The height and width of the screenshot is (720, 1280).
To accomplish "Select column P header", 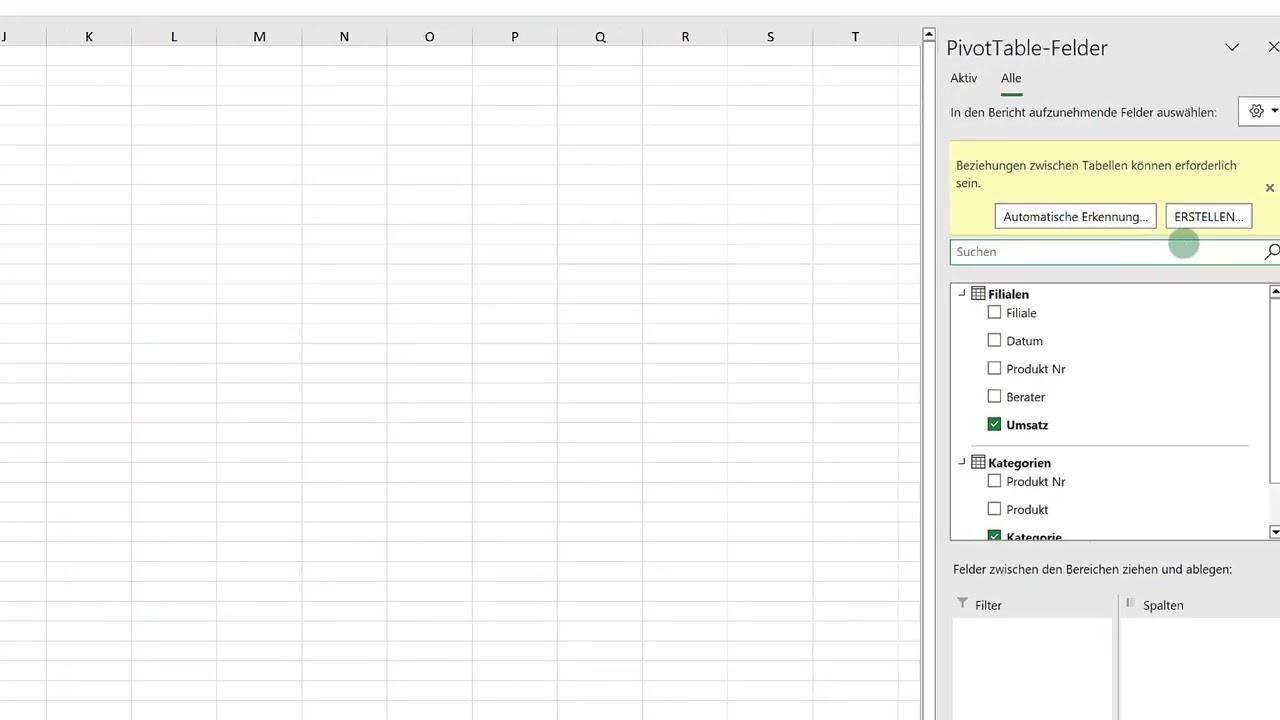I will tap(514, 37).
